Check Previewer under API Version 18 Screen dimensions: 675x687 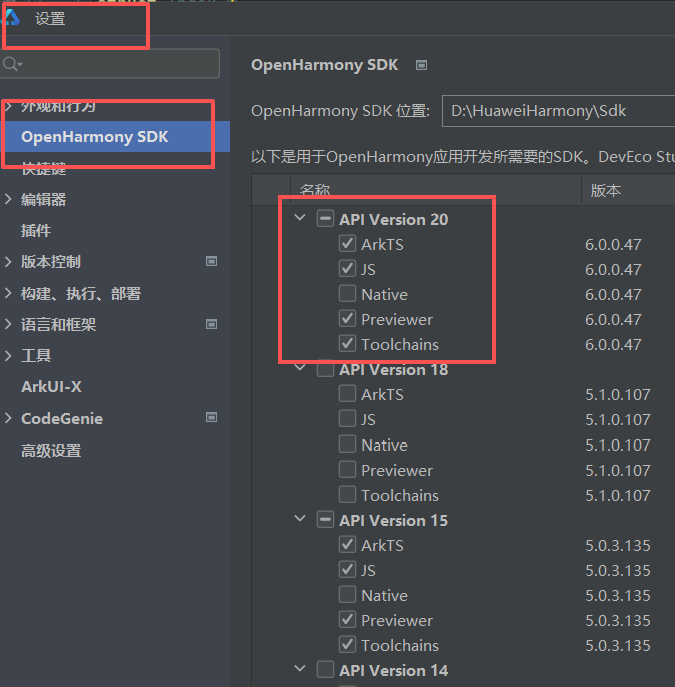pyautogui.click(x=347, y=470)
